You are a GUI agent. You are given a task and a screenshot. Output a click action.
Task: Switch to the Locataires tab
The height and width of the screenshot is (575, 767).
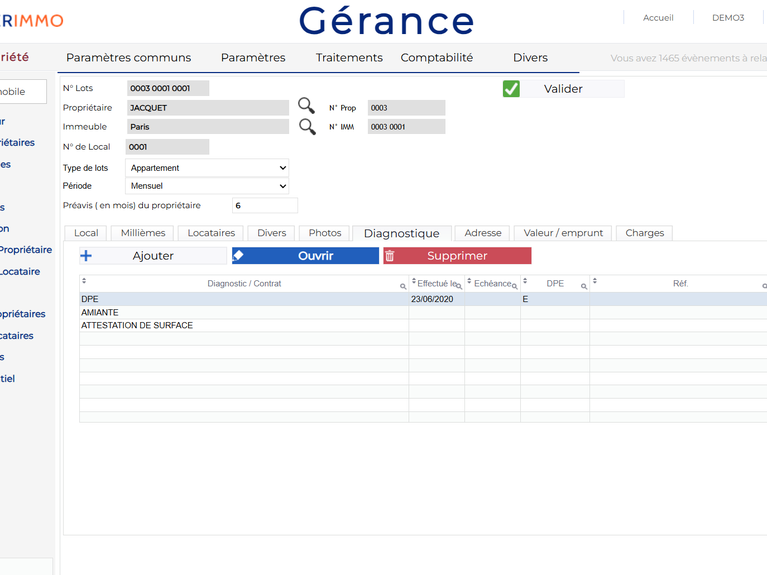[211, 233]
